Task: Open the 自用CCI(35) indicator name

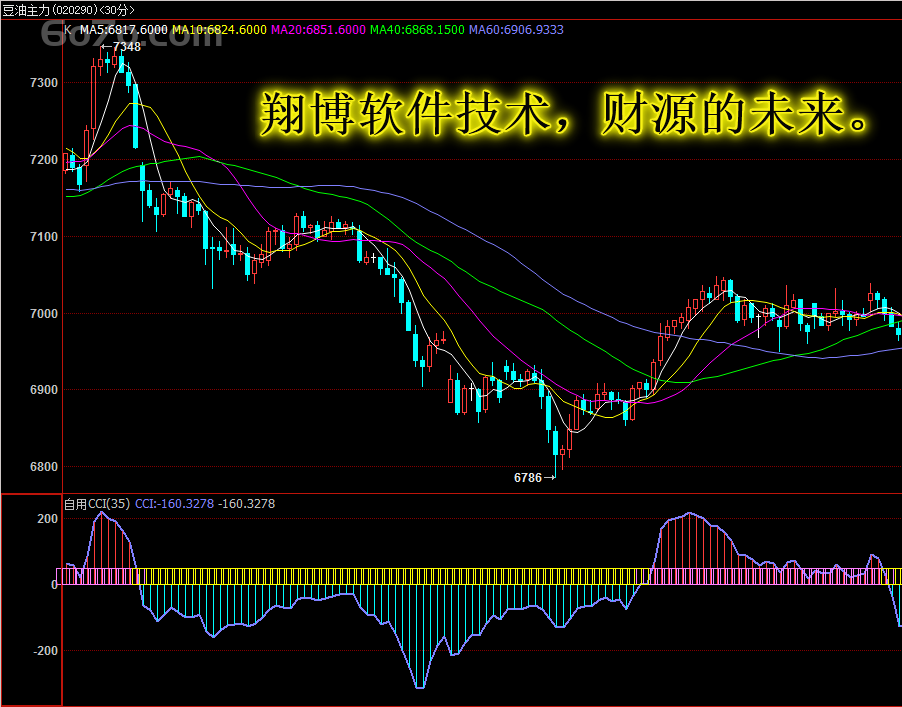Action: [x=97, y=504]
